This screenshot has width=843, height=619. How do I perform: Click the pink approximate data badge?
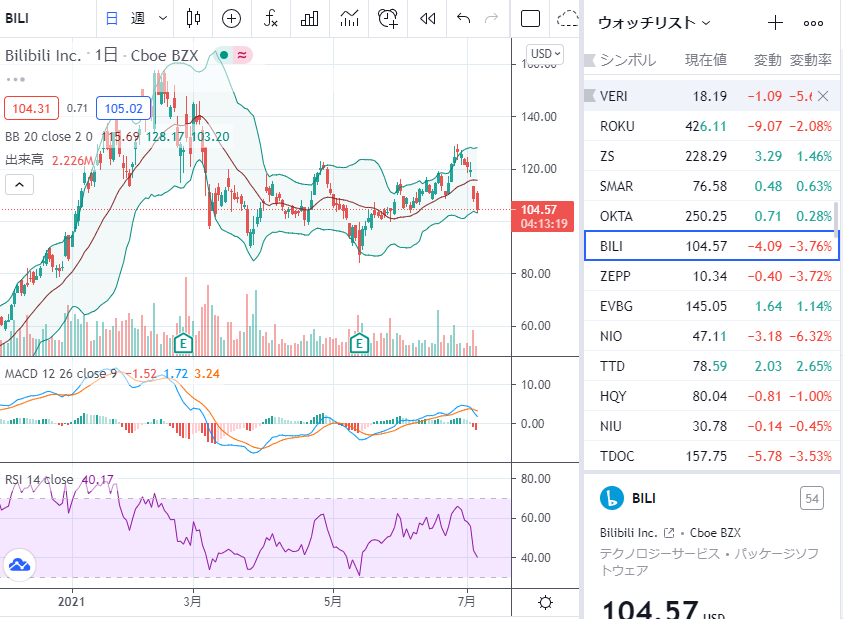point(242,55)
